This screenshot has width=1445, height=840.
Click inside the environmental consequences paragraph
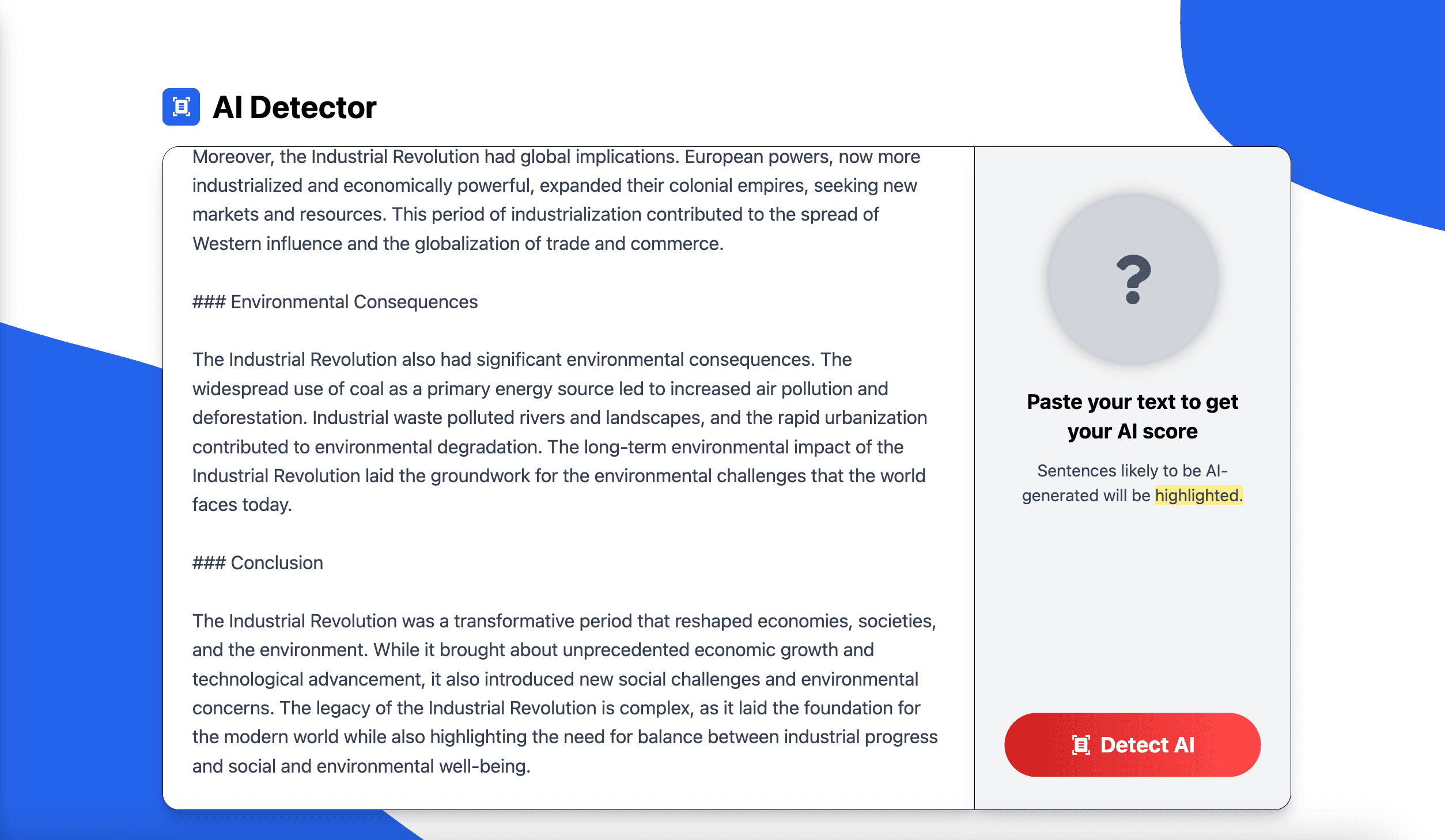pyautogui.click(x=559, y=432)
